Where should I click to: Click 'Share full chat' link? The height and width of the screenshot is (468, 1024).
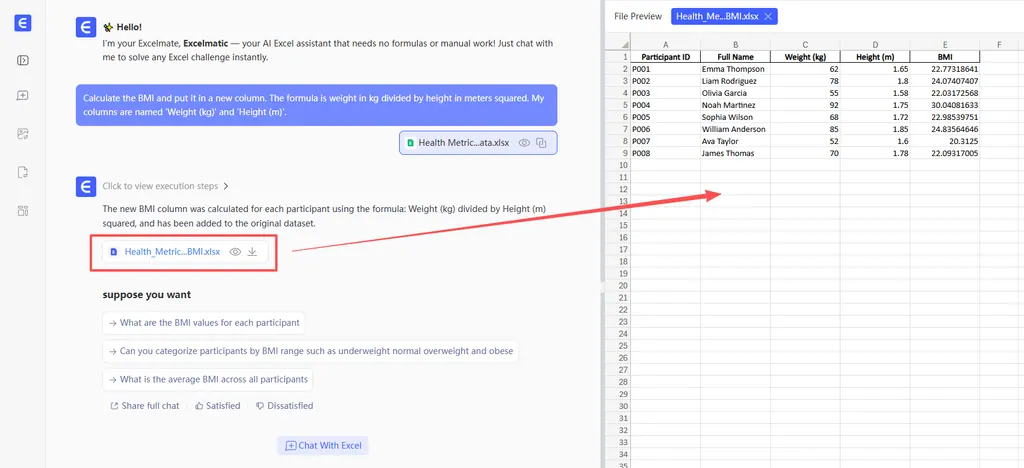[x=145, y=406]
